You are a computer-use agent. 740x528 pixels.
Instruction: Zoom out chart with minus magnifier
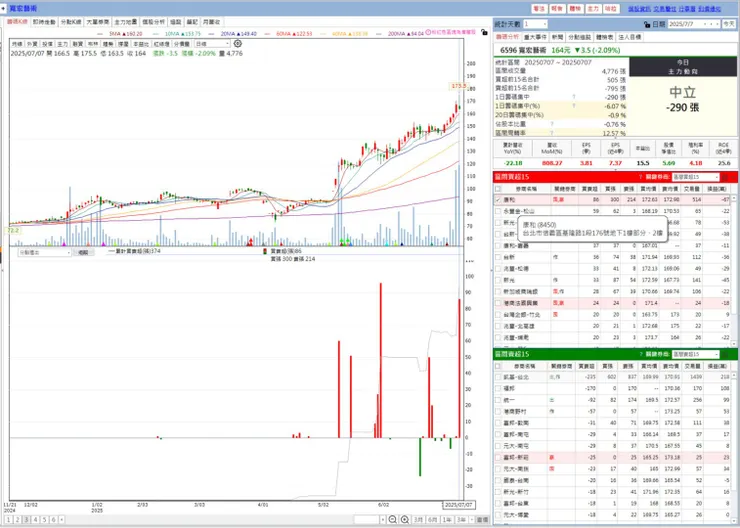pos(392,520)
